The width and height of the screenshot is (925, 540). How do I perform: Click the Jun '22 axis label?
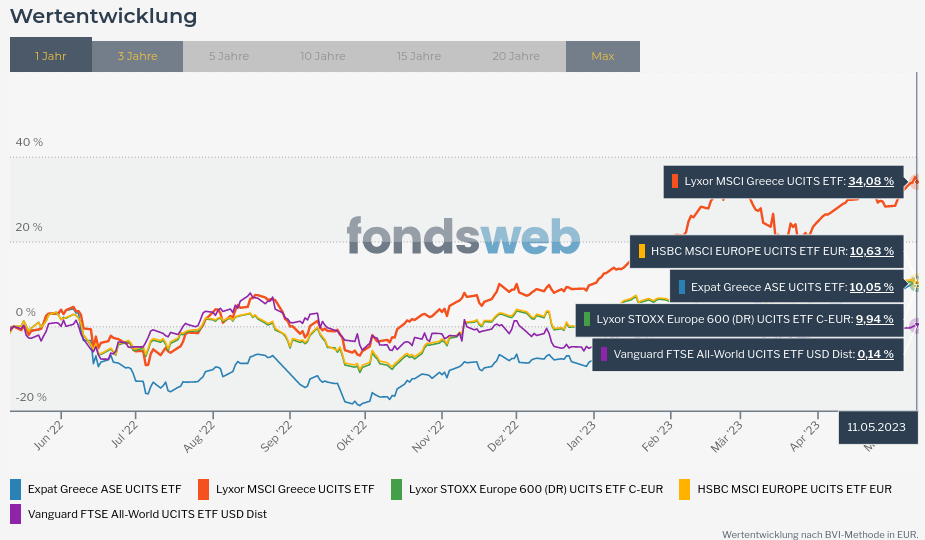[48, 436]
